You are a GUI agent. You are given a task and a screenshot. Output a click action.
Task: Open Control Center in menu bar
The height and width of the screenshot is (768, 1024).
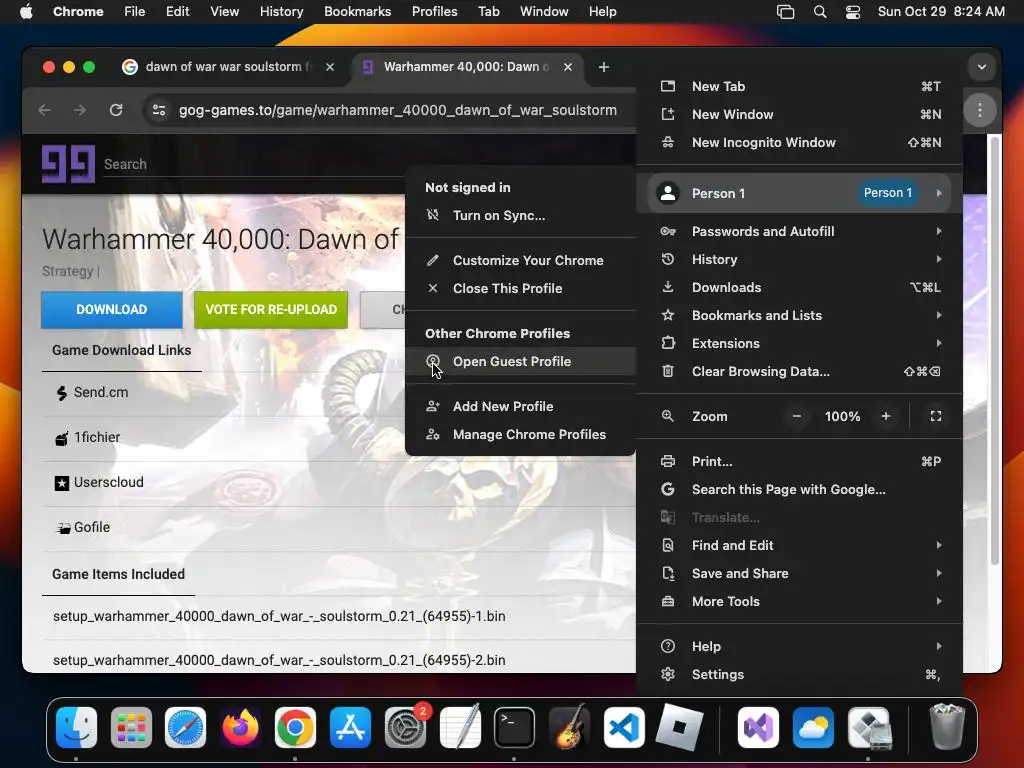pos(853,12)
